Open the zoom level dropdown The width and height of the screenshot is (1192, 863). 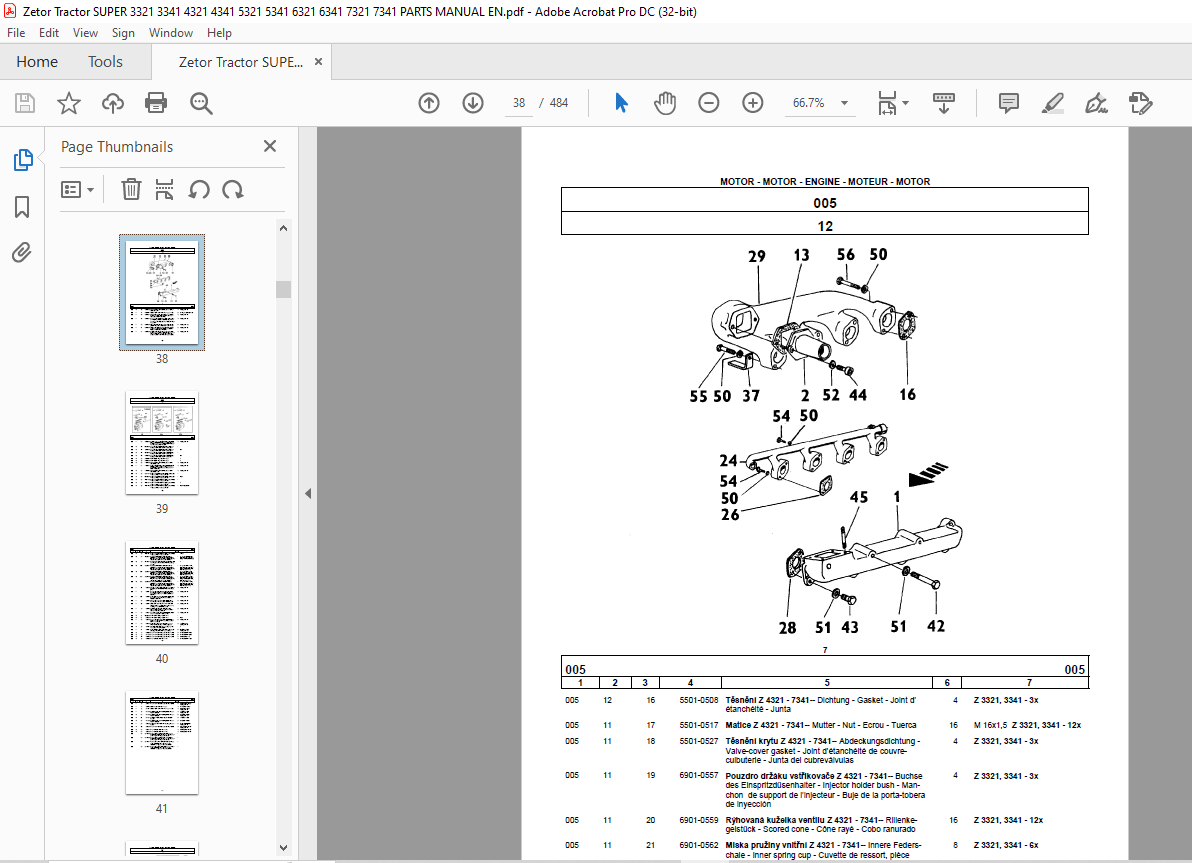tap(844, 103)
